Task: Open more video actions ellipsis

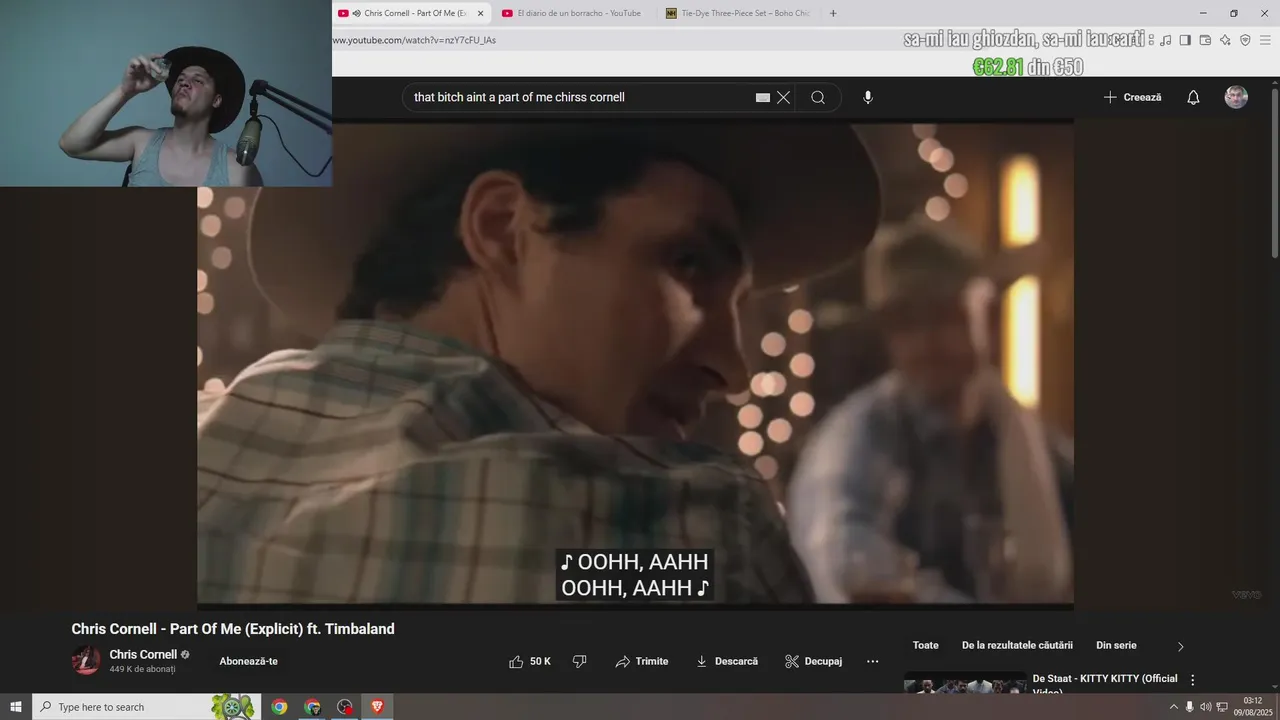Action: [x=872, y=661]
